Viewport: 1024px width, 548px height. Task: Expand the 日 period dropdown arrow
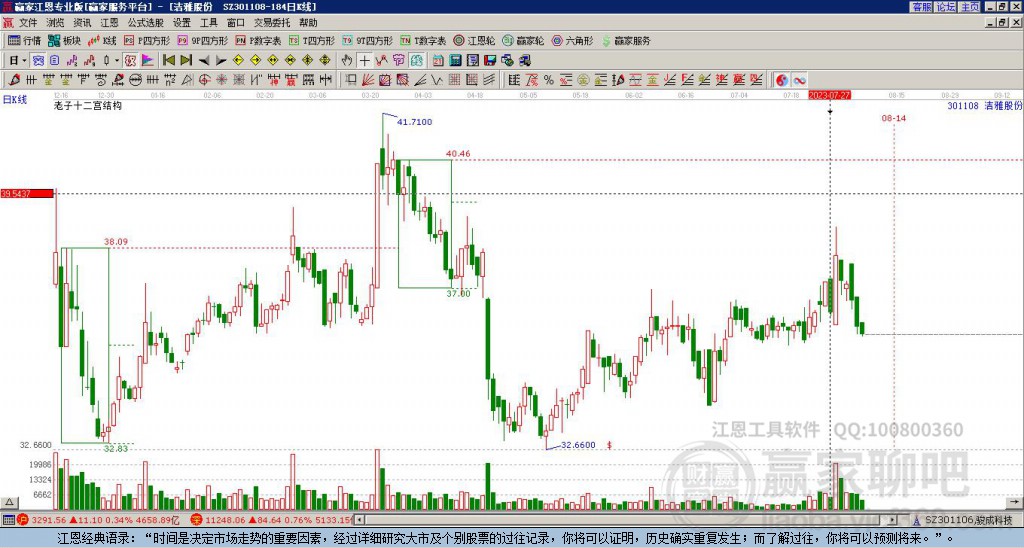click(x=24, y=61)
